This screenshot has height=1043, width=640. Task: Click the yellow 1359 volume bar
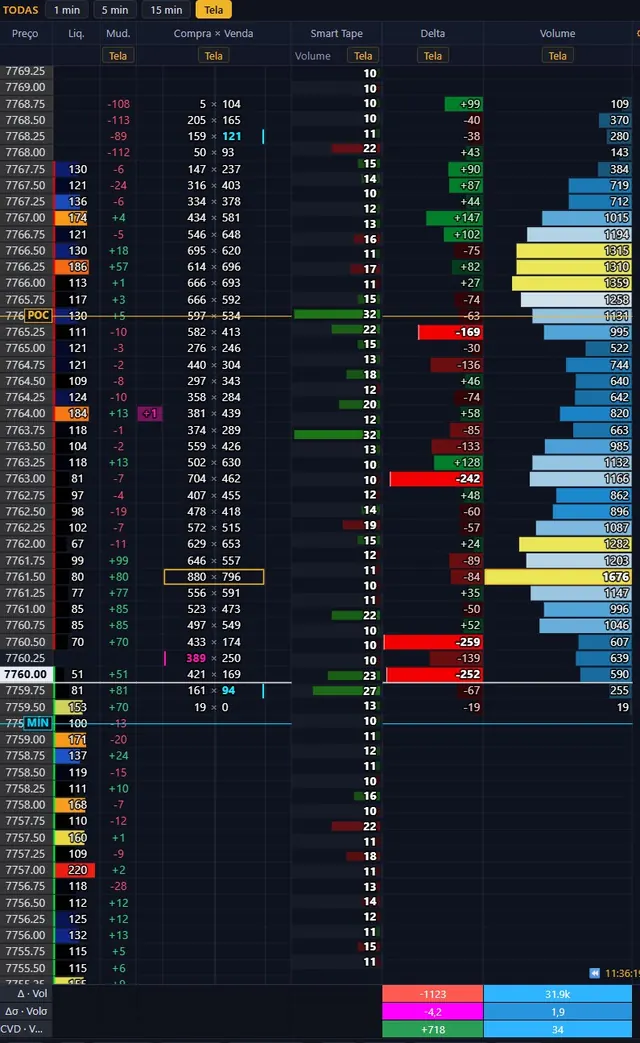coord(571,283)
